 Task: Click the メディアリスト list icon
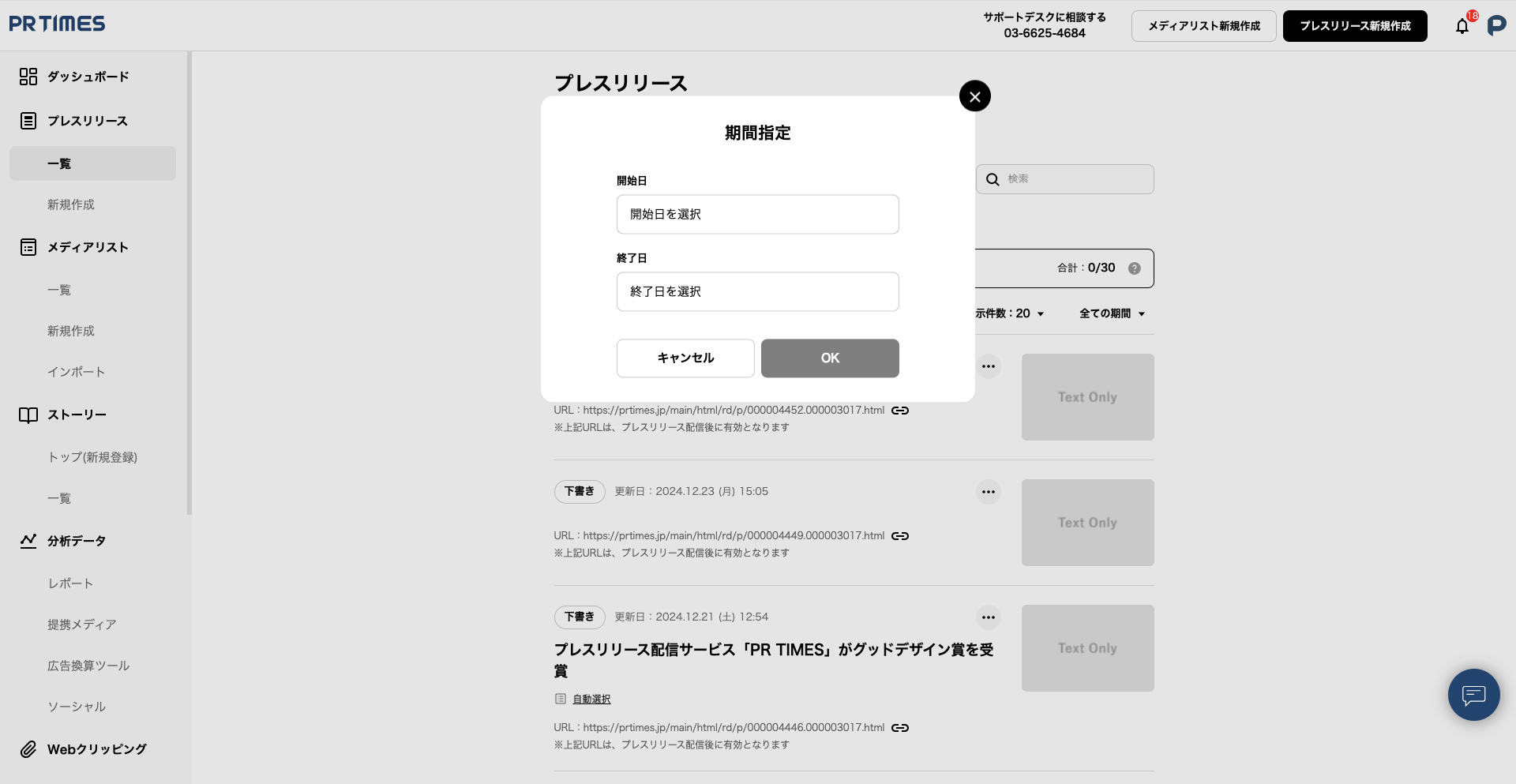28,247
